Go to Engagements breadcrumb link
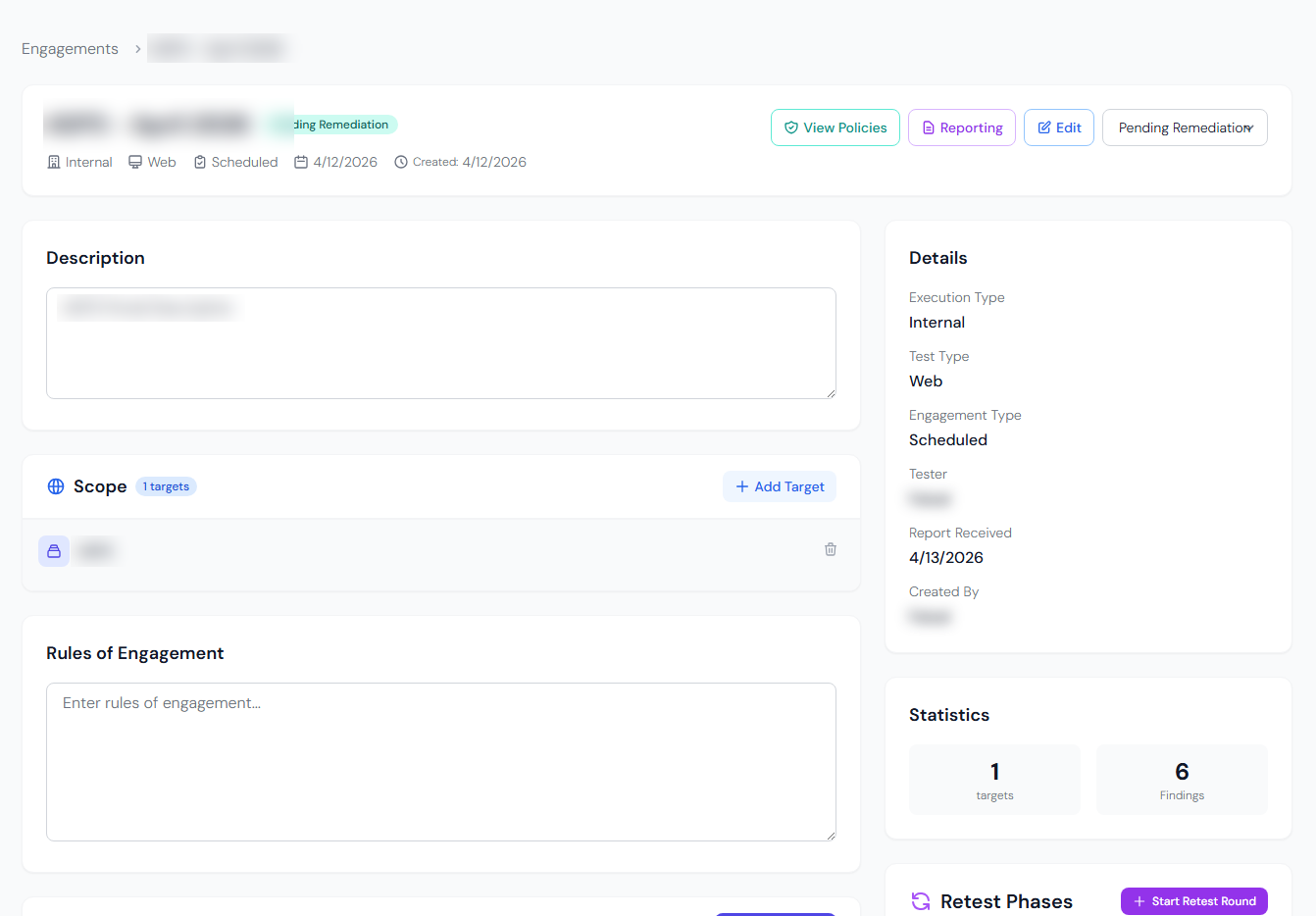Image resolution: width=1316 pixels, height=916 pixels. [70, 49]
